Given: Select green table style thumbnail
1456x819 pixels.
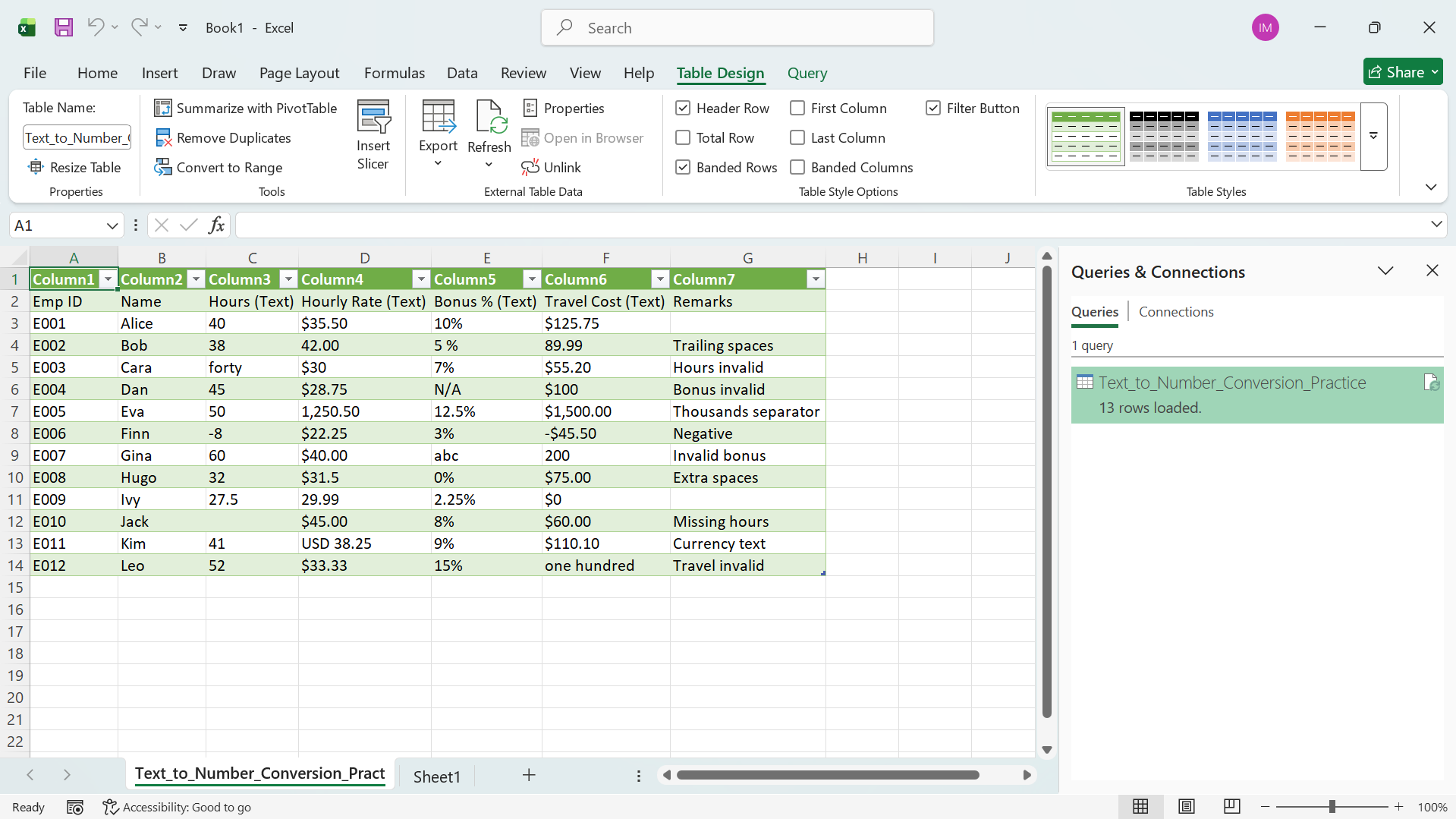Looking at the screenshot, I should coord(1086,137).
